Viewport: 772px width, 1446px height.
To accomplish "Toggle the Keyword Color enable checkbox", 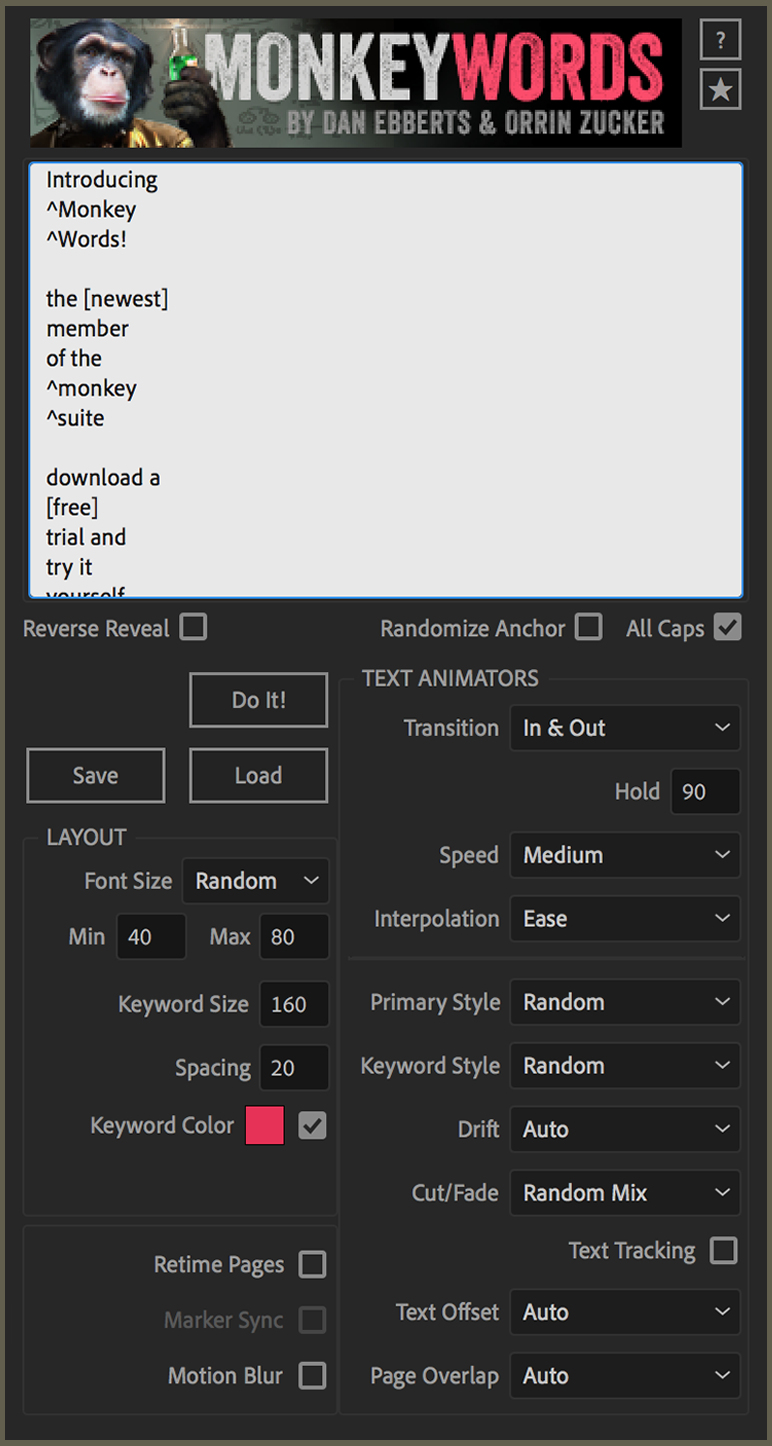I will 313,1125.
